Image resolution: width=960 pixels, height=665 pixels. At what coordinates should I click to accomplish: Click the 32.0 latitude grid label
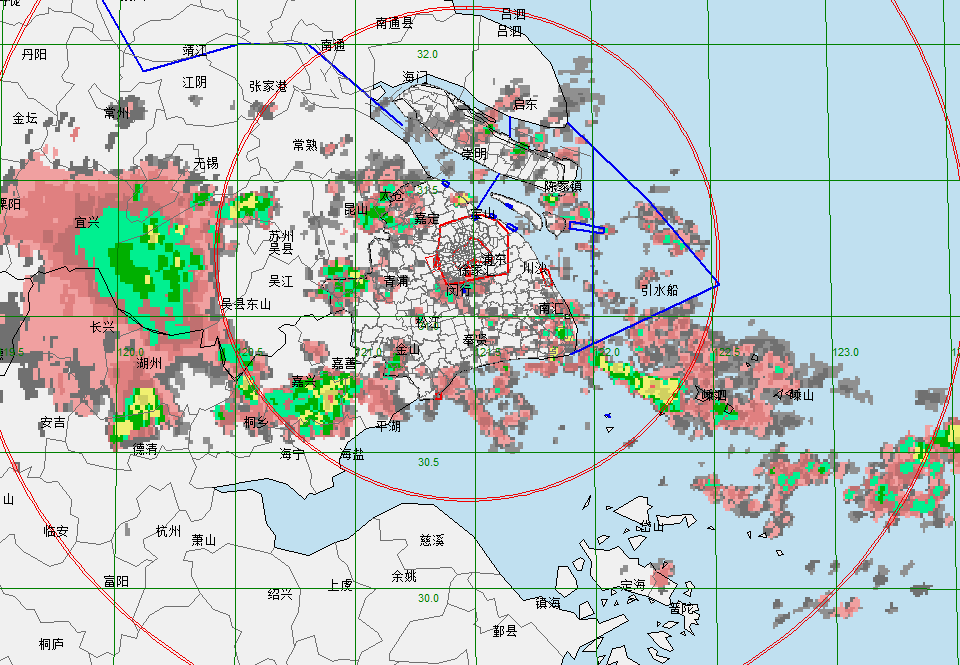pos(428,54)
